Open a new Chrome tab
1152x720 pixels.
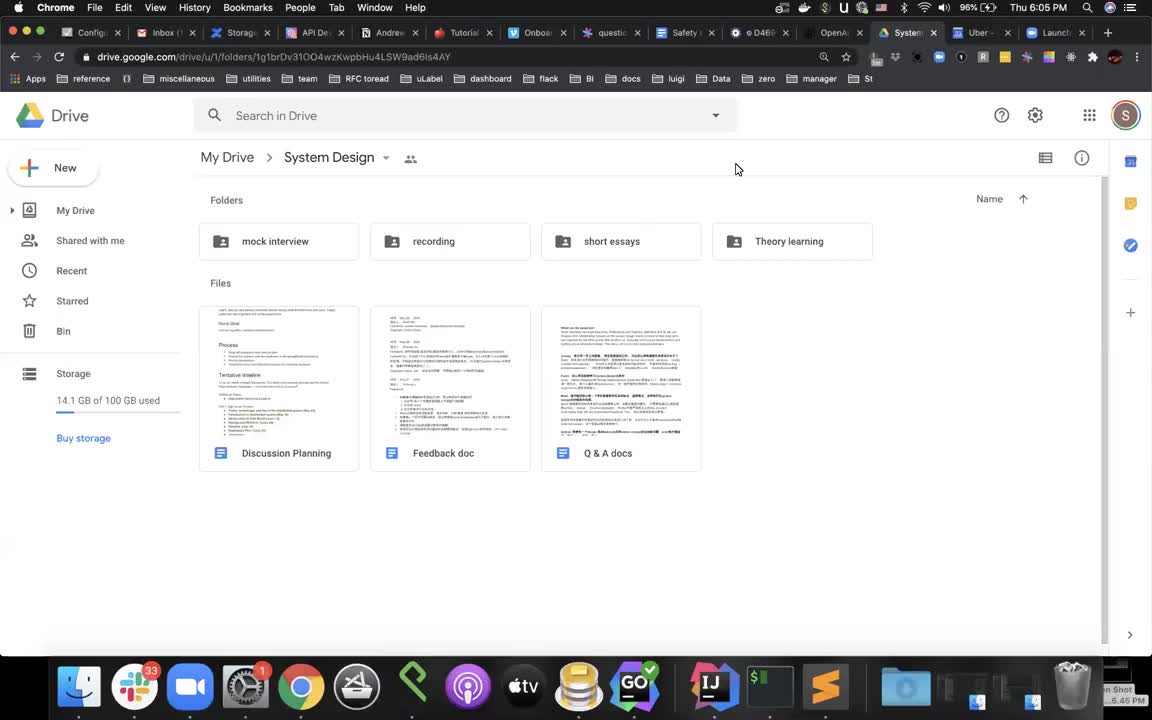coord(1108,32)
